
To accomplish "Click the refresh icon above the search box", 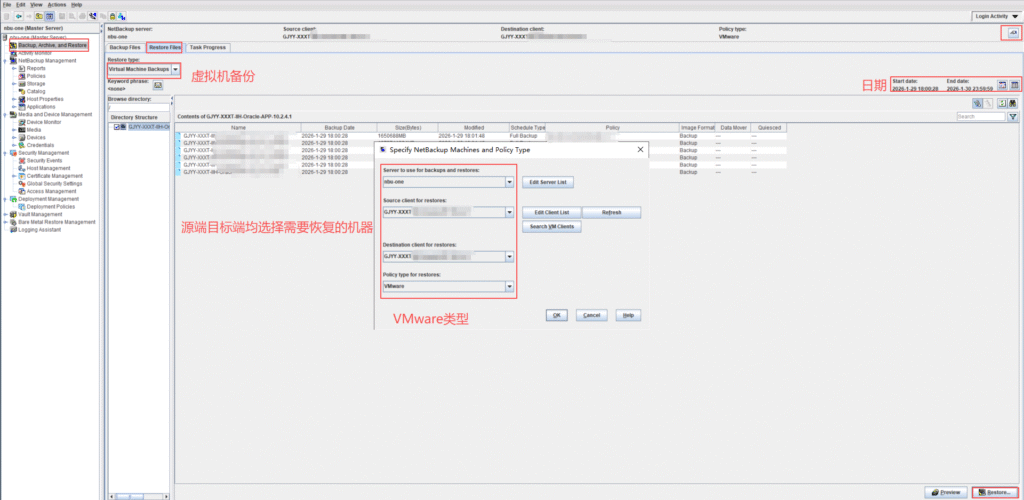I will tap(1001, 103).
